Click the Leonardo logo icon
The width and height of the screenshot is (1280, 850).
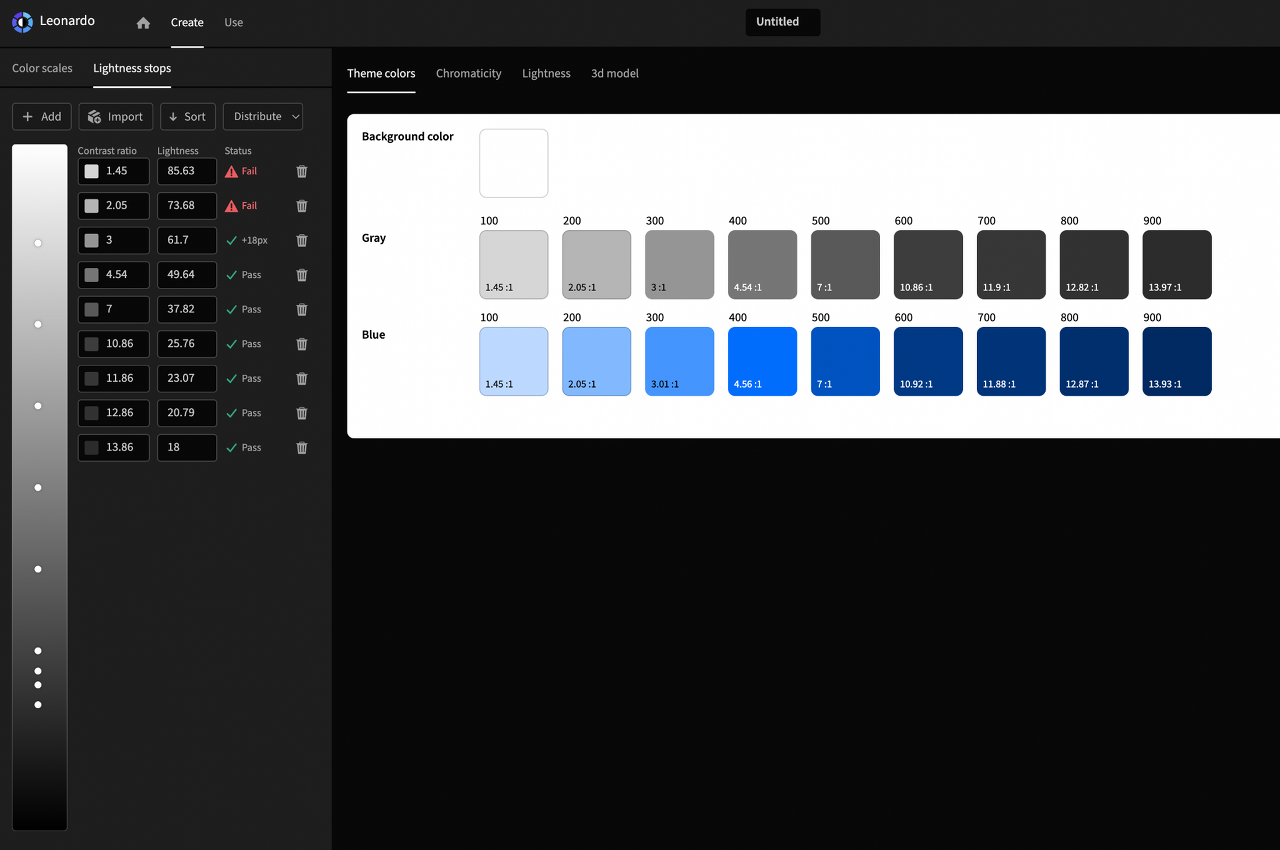(x=22, y=22)
